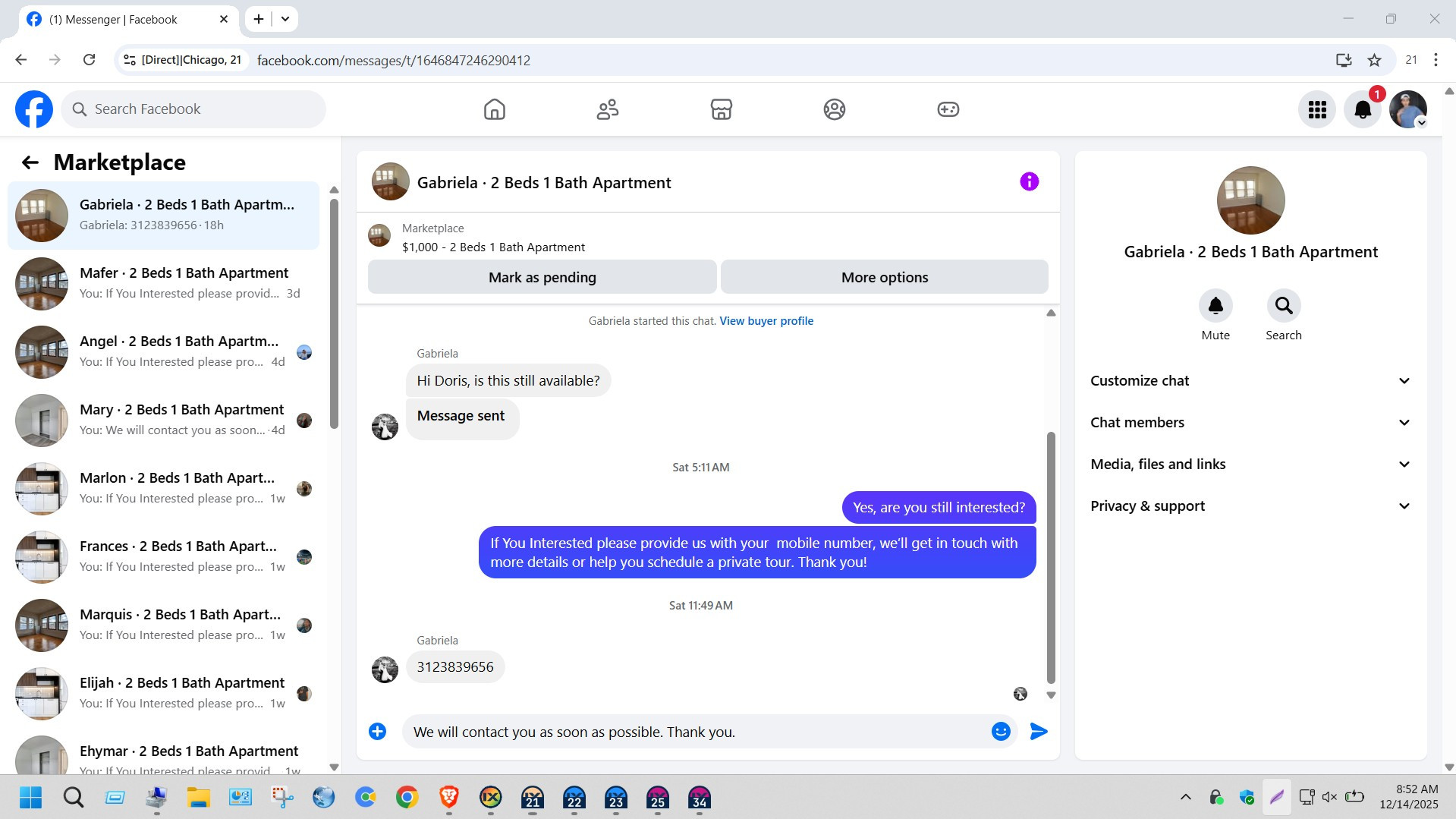This screenshot has height=819, width=1456.
Task: Click the browser address bar URL
Action: [x=394, y=60]
